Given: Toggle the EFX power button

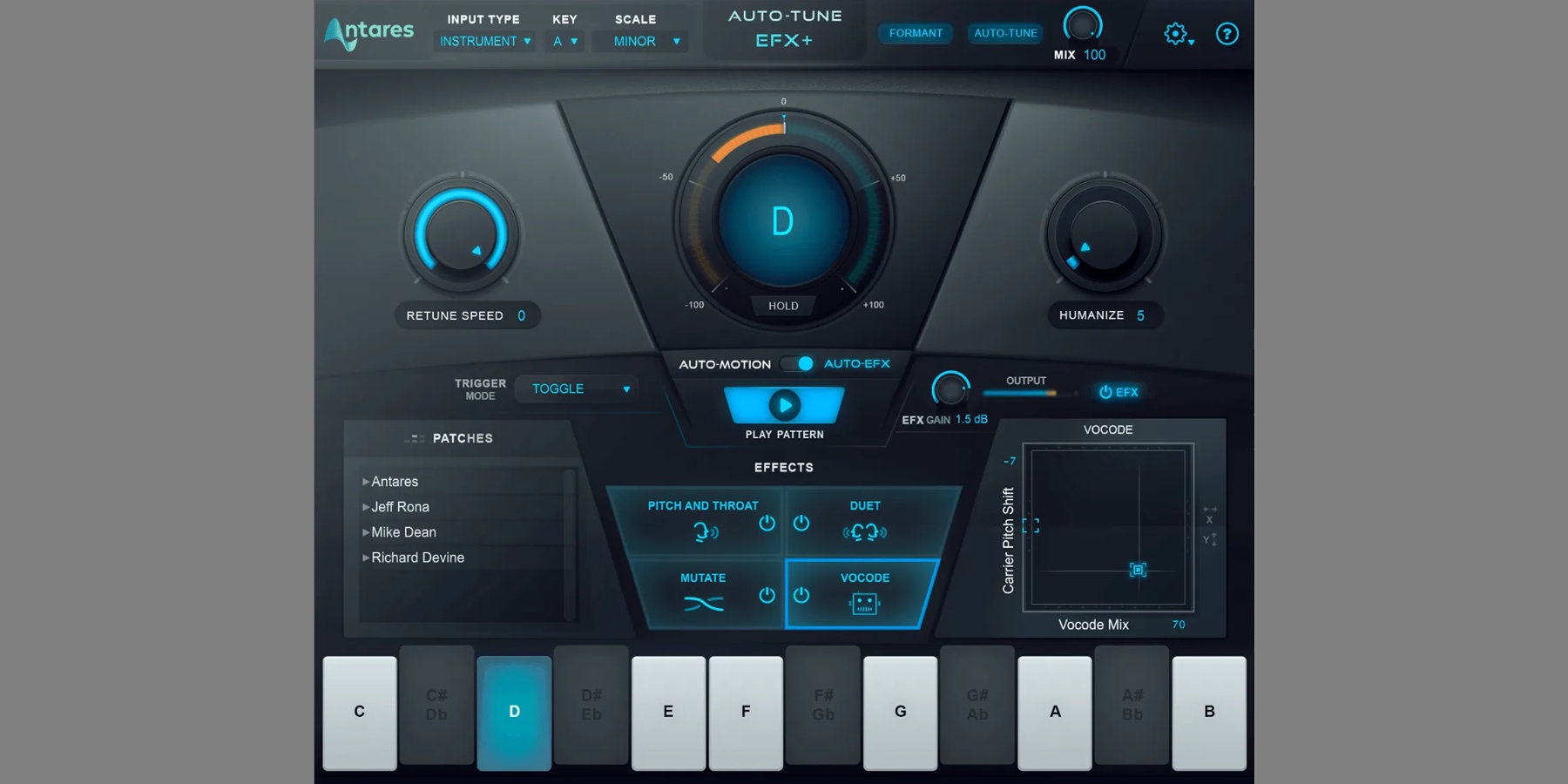Looking at the screenshot, I should (x=1119, y=392).
